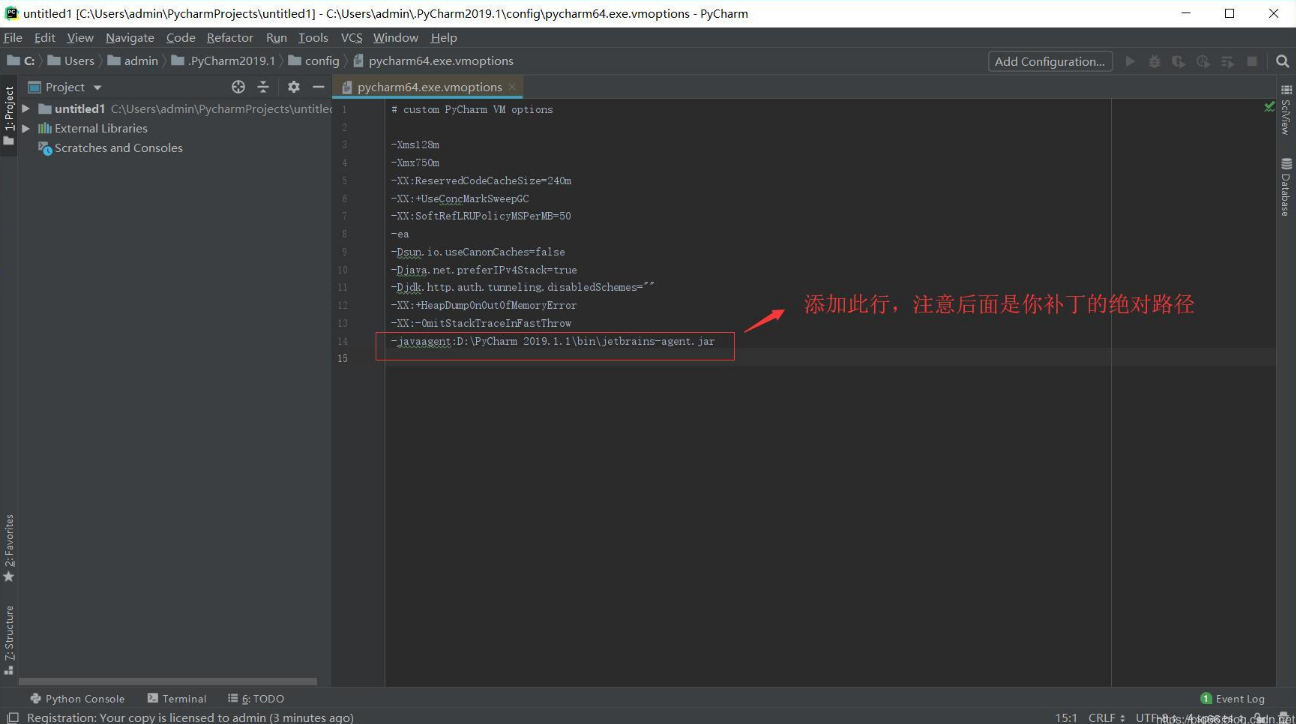
Task: Open the Terminal tool window
Action: coord(183,698)
